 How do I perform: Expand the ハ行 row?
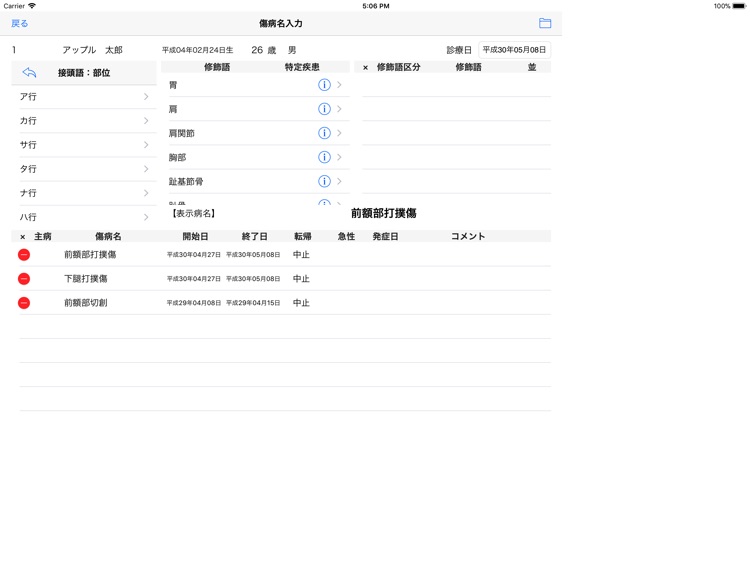84,217
